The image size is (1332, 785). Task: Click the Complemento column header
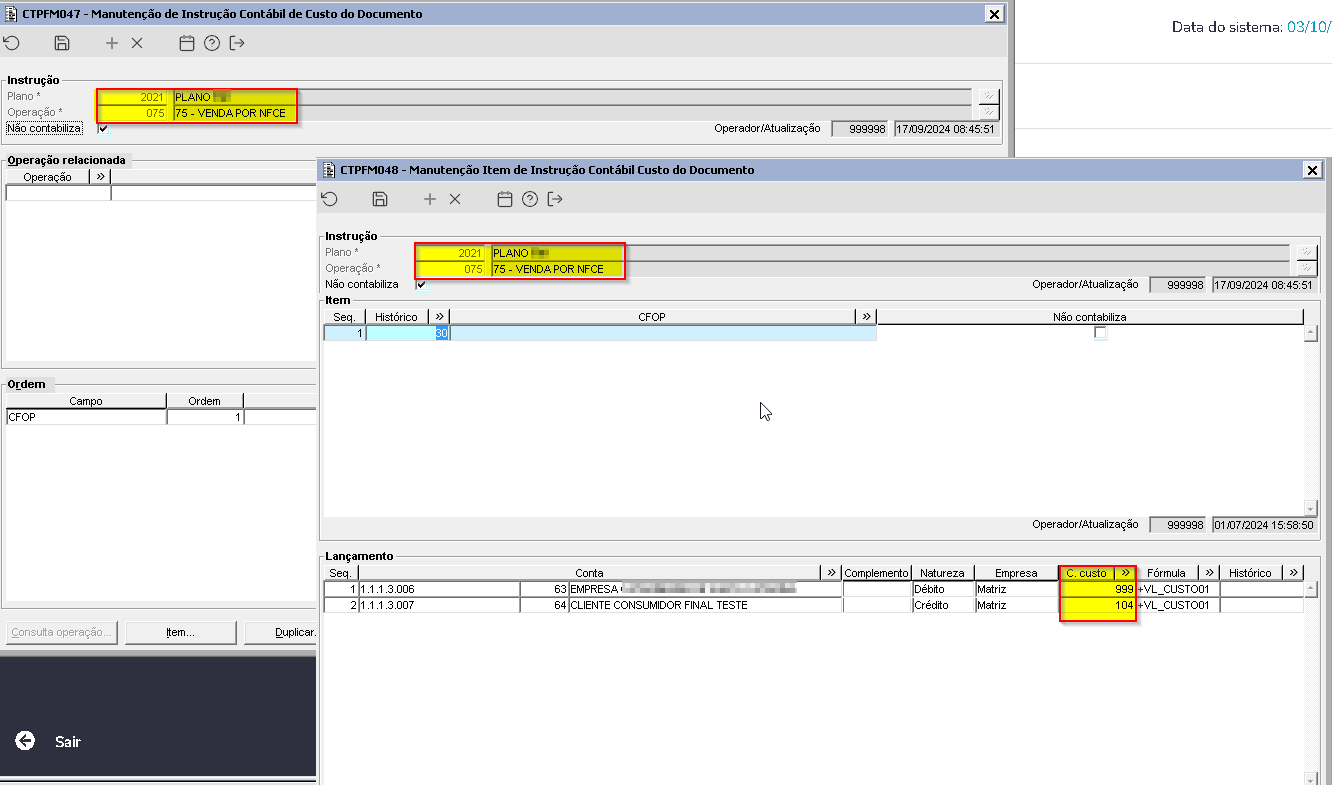point(877,572)
